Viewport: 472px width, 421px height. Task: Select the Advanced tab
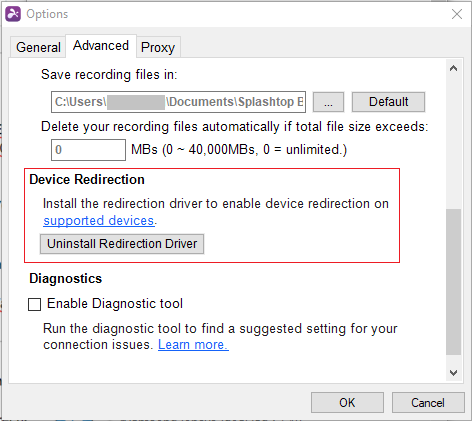coord(101,46)
